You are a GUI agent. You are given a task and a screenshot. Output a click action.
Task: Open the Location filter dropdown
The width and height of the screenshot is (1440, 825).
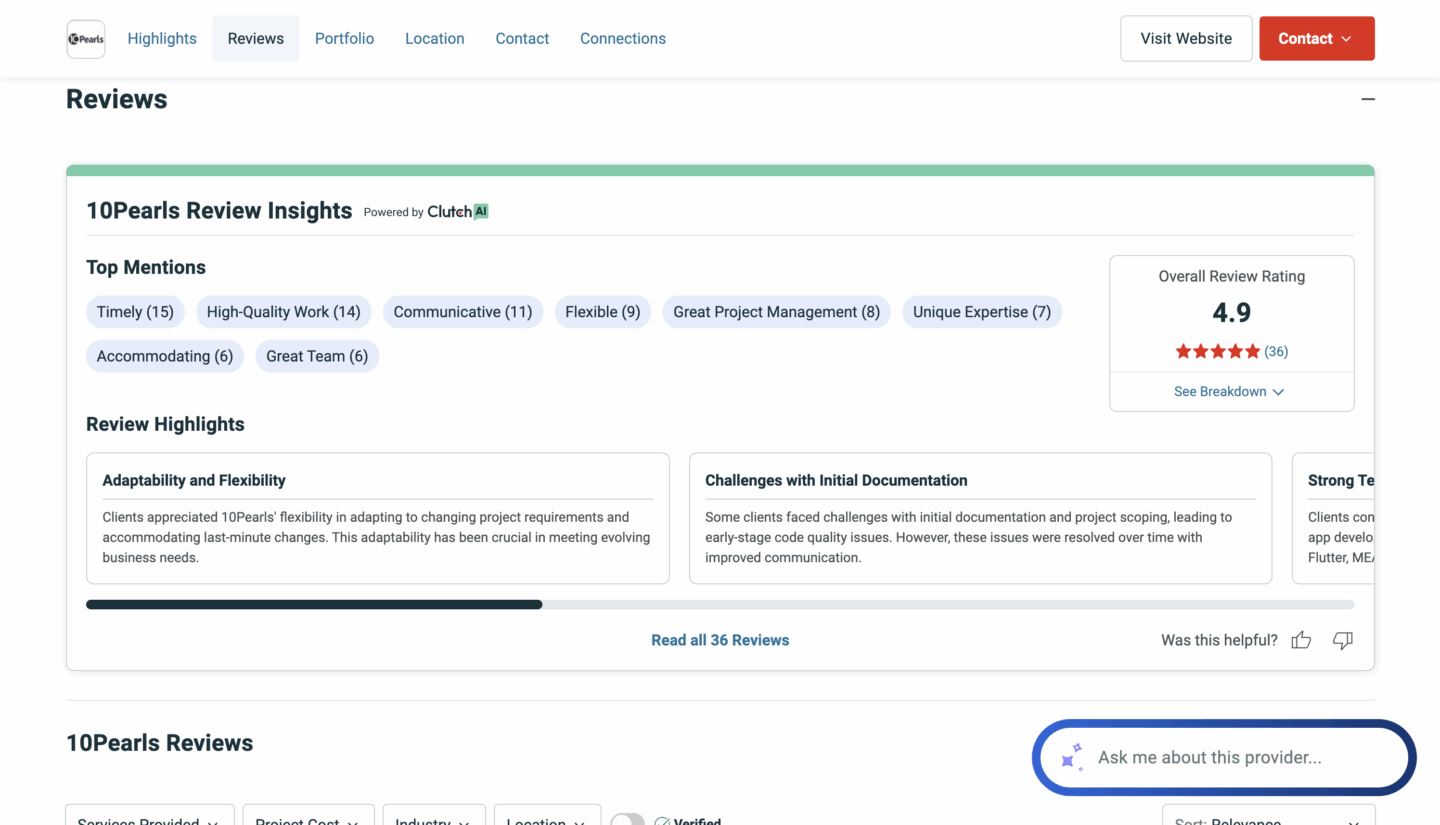pyautogui.click(x=547, y=815)
